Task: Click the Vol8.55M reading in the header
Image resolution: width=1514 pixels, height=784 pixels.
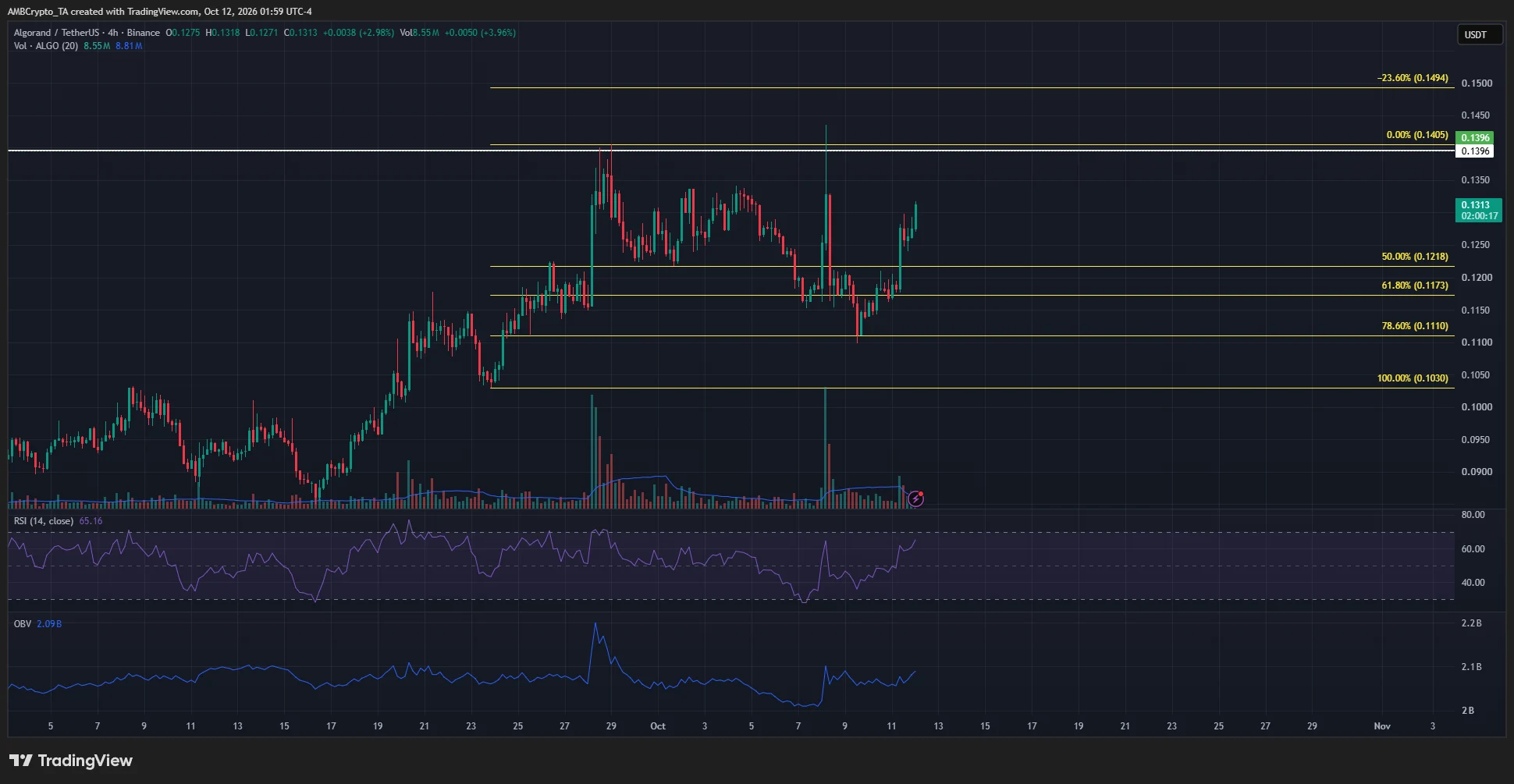Action: 419,33
